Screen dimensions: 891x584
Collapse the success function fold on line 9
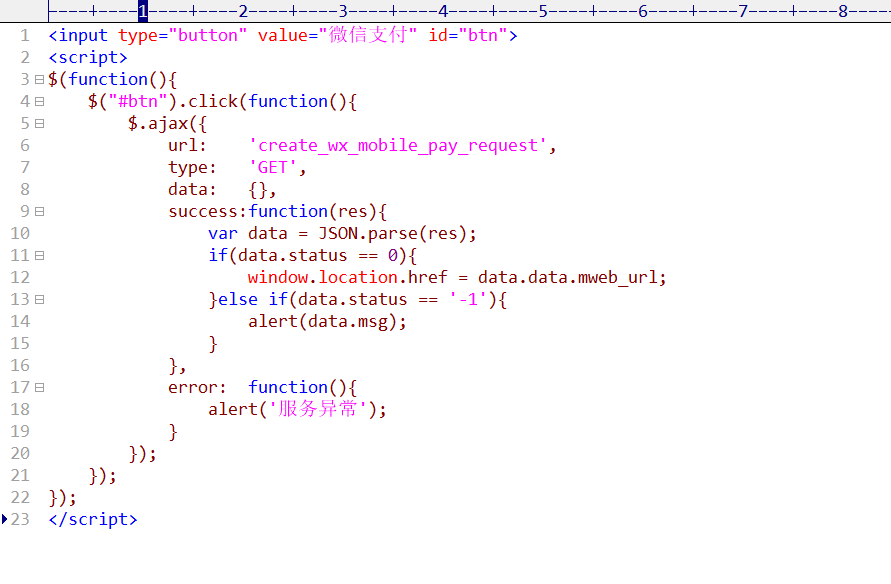point(39,212)
